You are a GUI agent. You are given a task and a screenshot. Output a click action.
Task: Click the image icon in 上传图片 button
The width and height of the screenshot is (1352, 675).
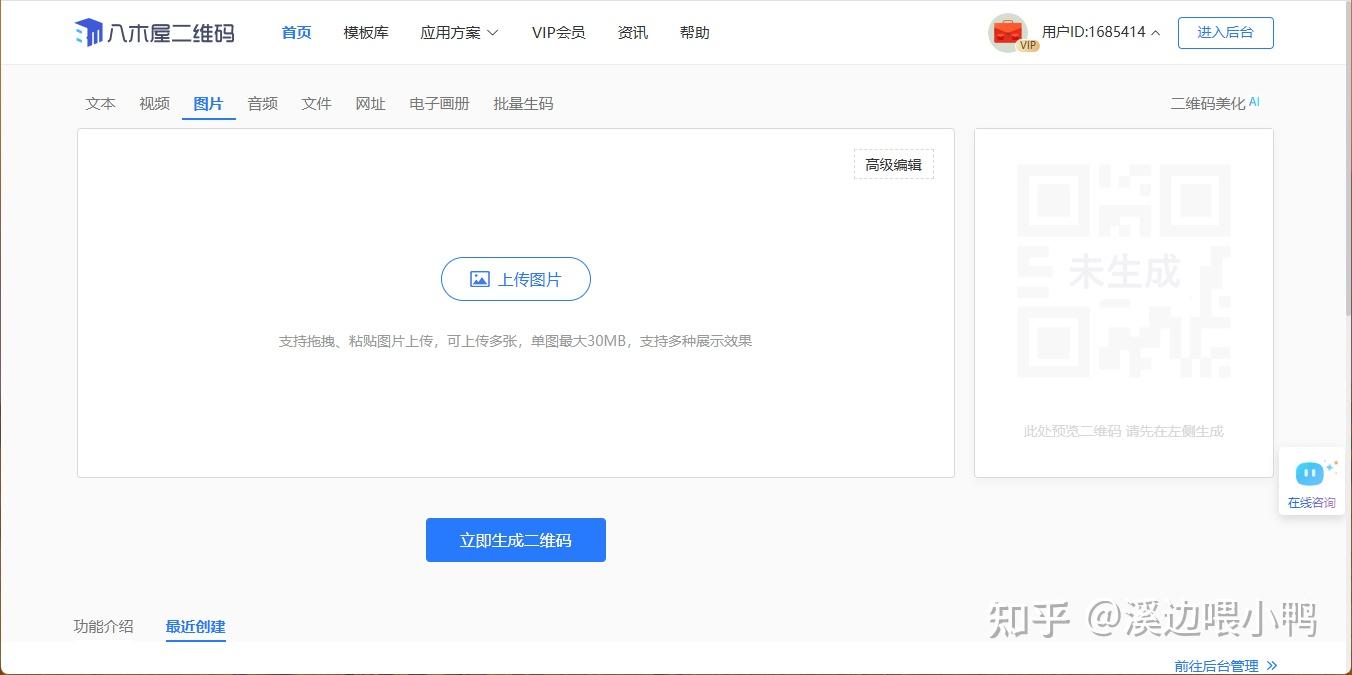pyautogui.click(x=480, y=280)
